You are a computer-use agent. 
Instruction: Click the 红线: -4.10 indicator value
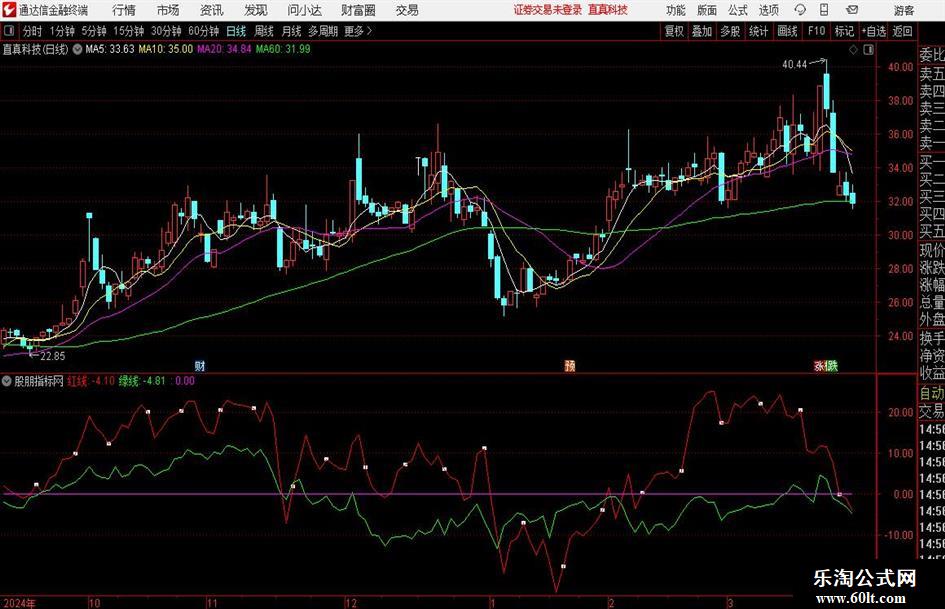pyautogui.click(x=91, y=381)
